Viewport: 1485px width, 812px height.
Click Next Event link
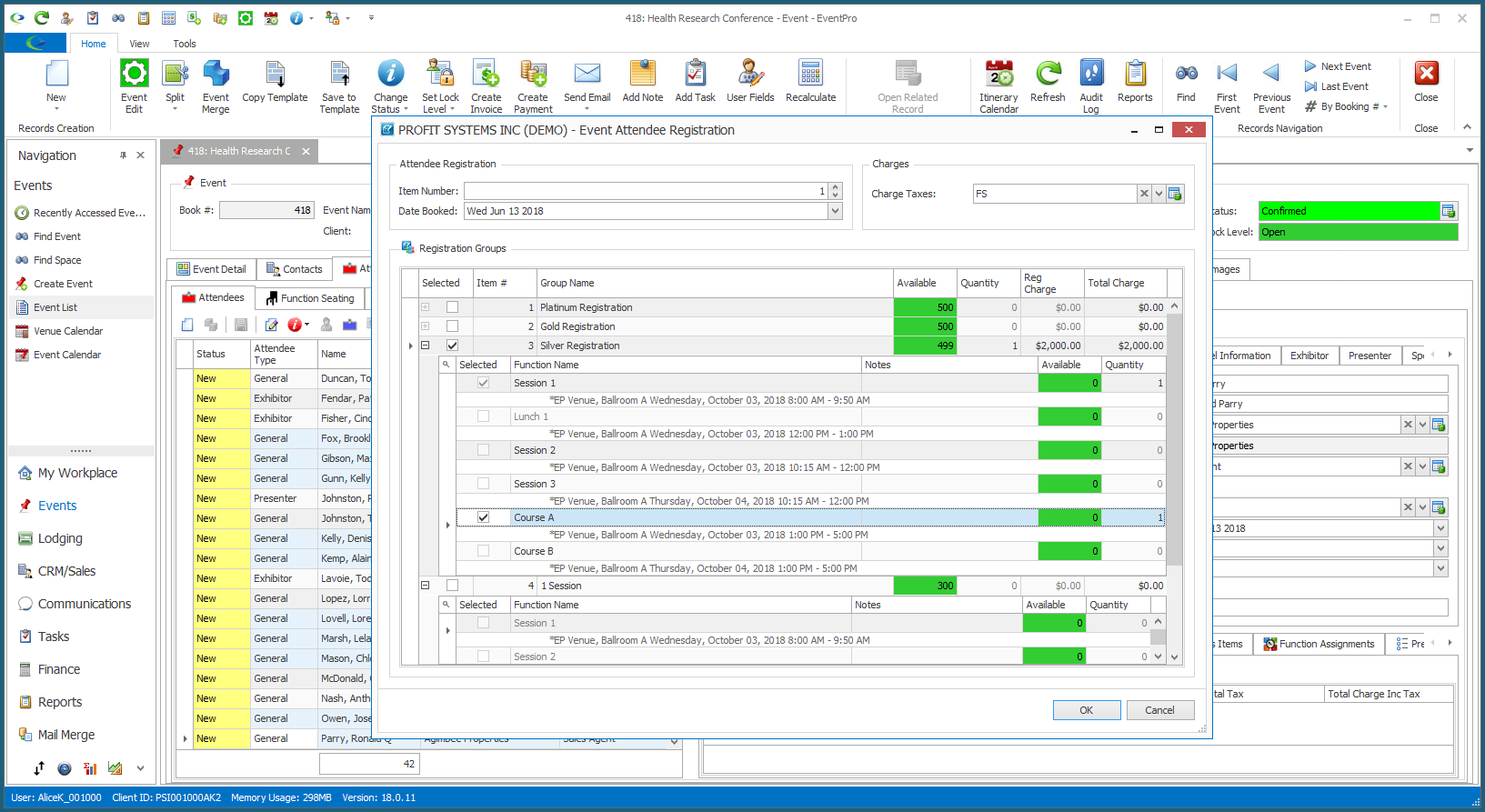1338,66
